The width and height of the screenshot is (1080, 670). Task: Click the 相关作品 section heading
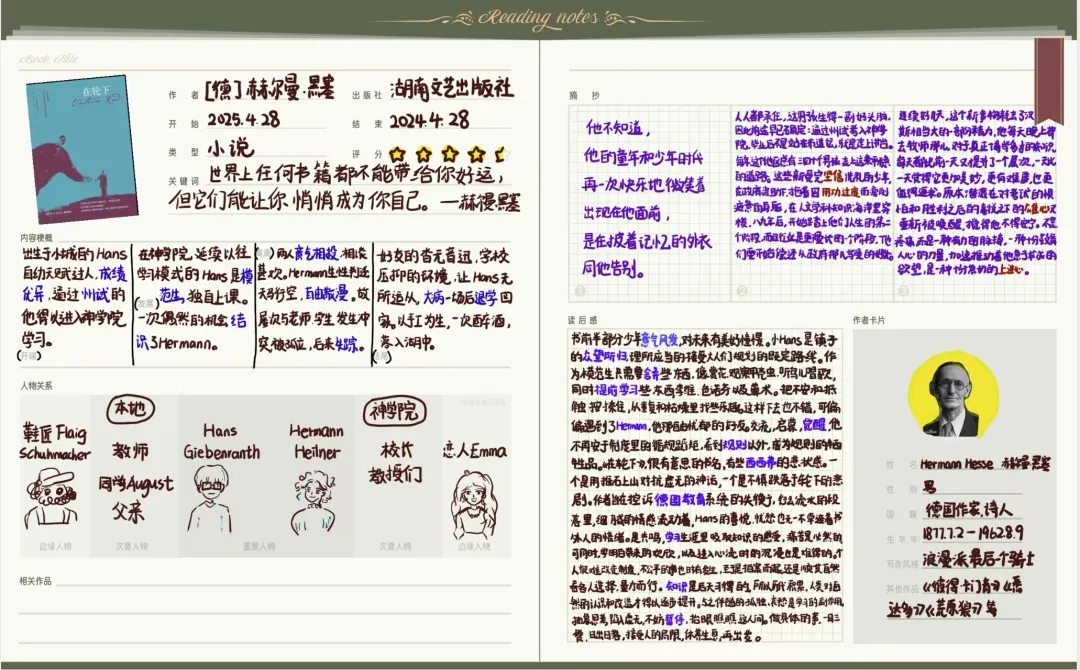[x=36, y=581]
